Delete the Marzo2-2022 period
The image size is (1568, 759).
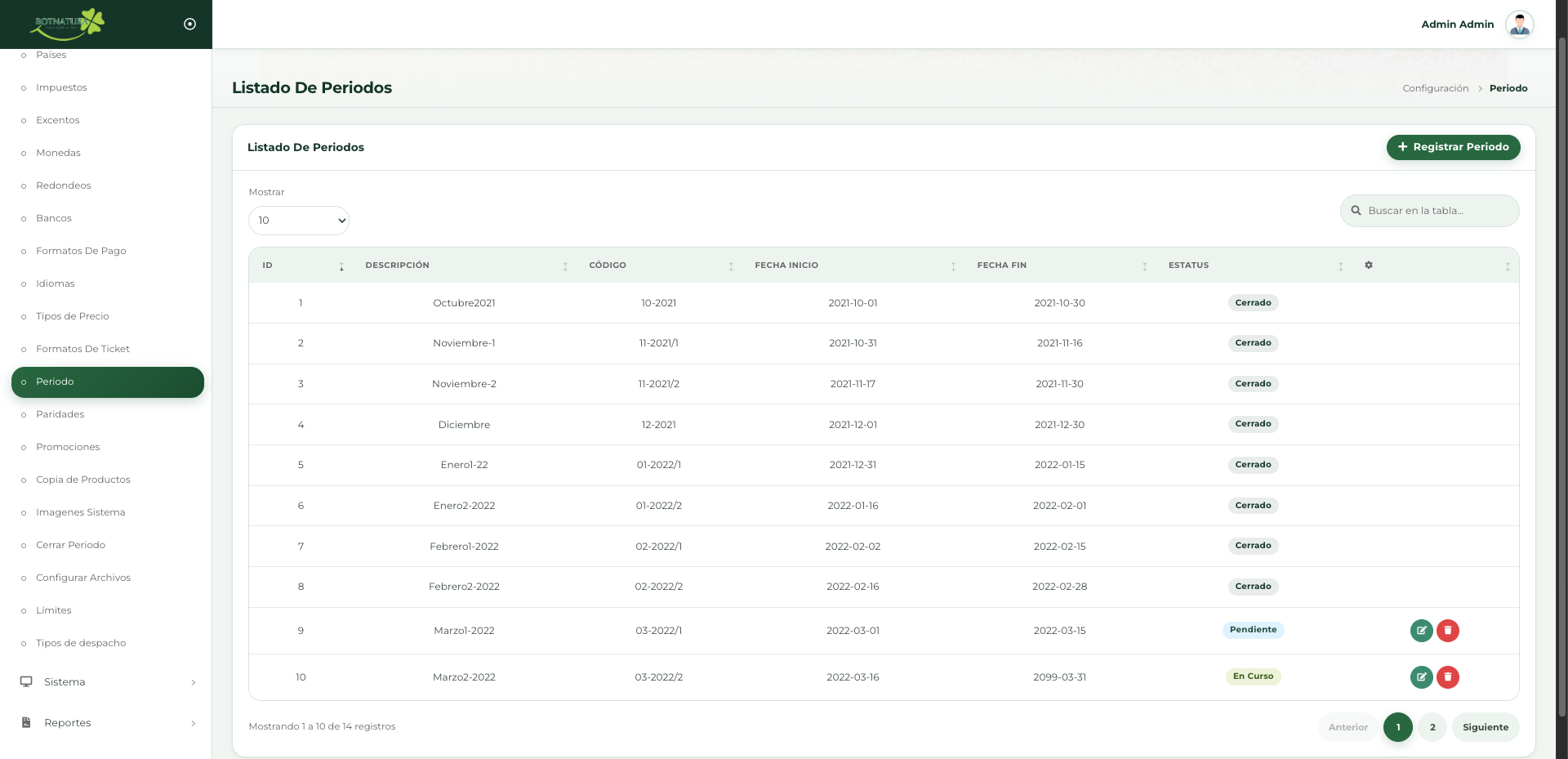click(x=1448, y=677)
